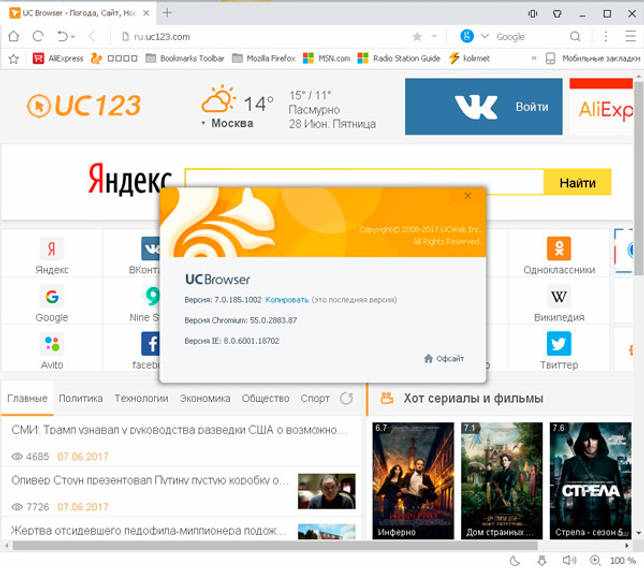This screenshot has width=644, height=568.
Task: Open downloads arrow icon in status bar
Action: point(542,560)
